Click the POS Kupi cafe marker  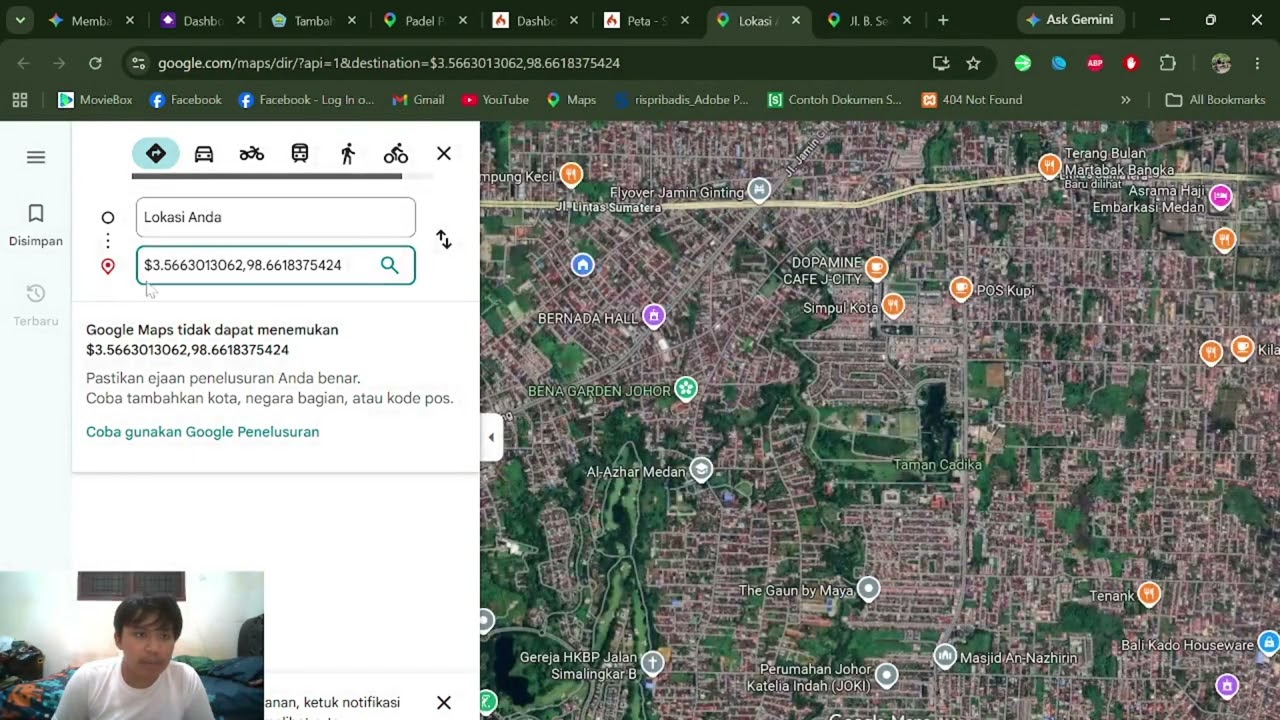pyautogui.click(x=960, y=289)
